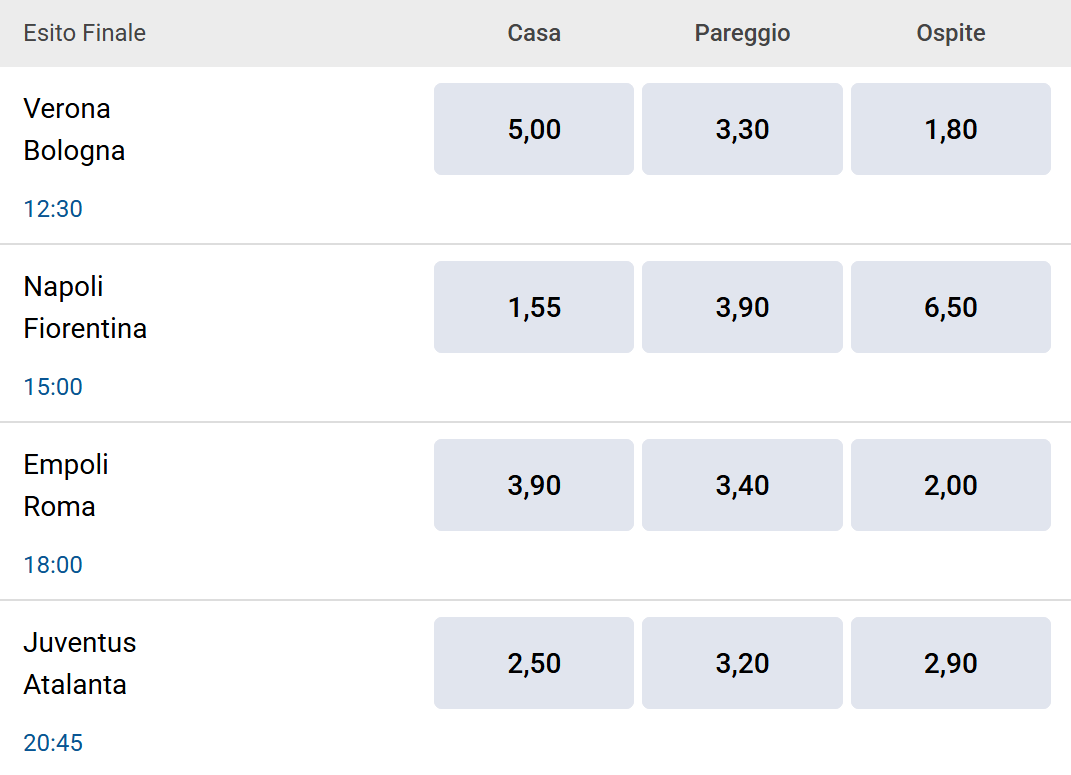Screen dimensions: 1071x775
Task: Choose Bologna away win odds 1,80
Action: click(951, 129)
